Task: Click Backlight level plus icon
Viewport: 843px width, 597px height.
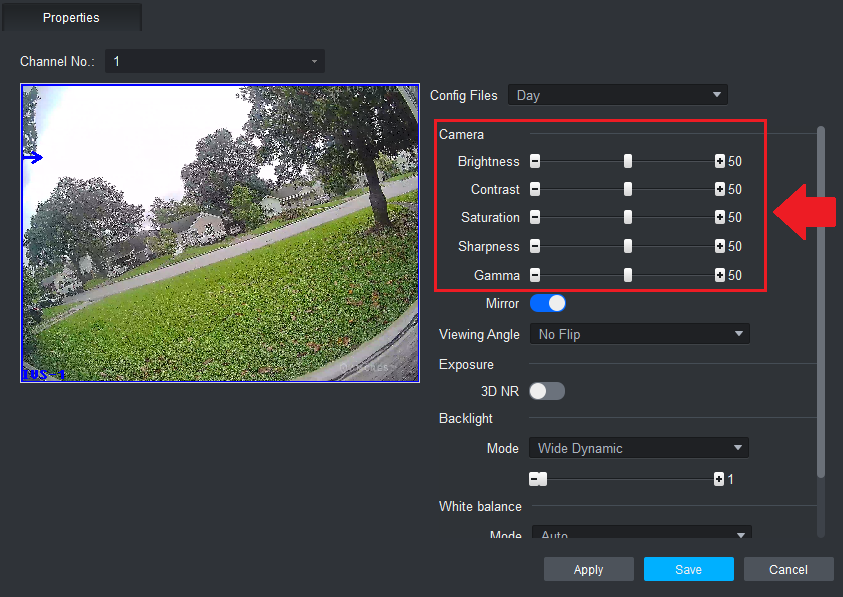Action: 719,479
